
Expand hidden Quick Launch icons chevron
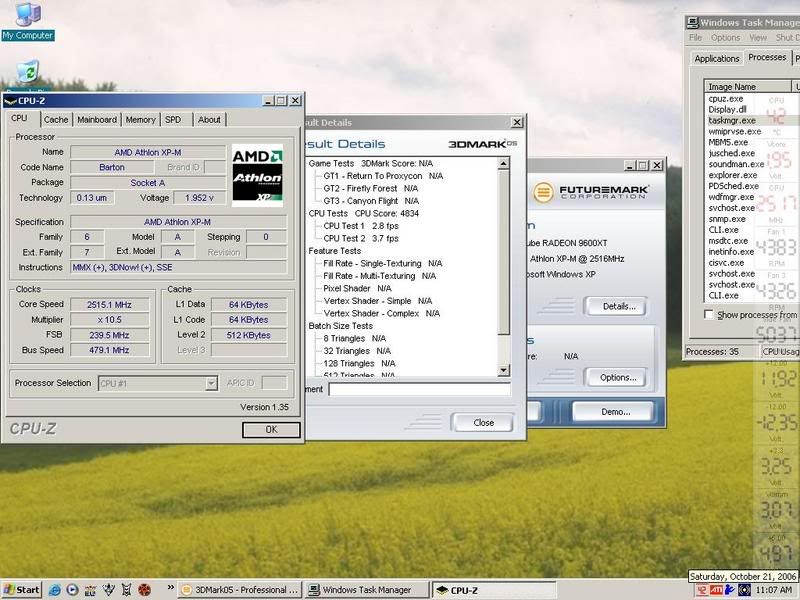pos(170,587)
